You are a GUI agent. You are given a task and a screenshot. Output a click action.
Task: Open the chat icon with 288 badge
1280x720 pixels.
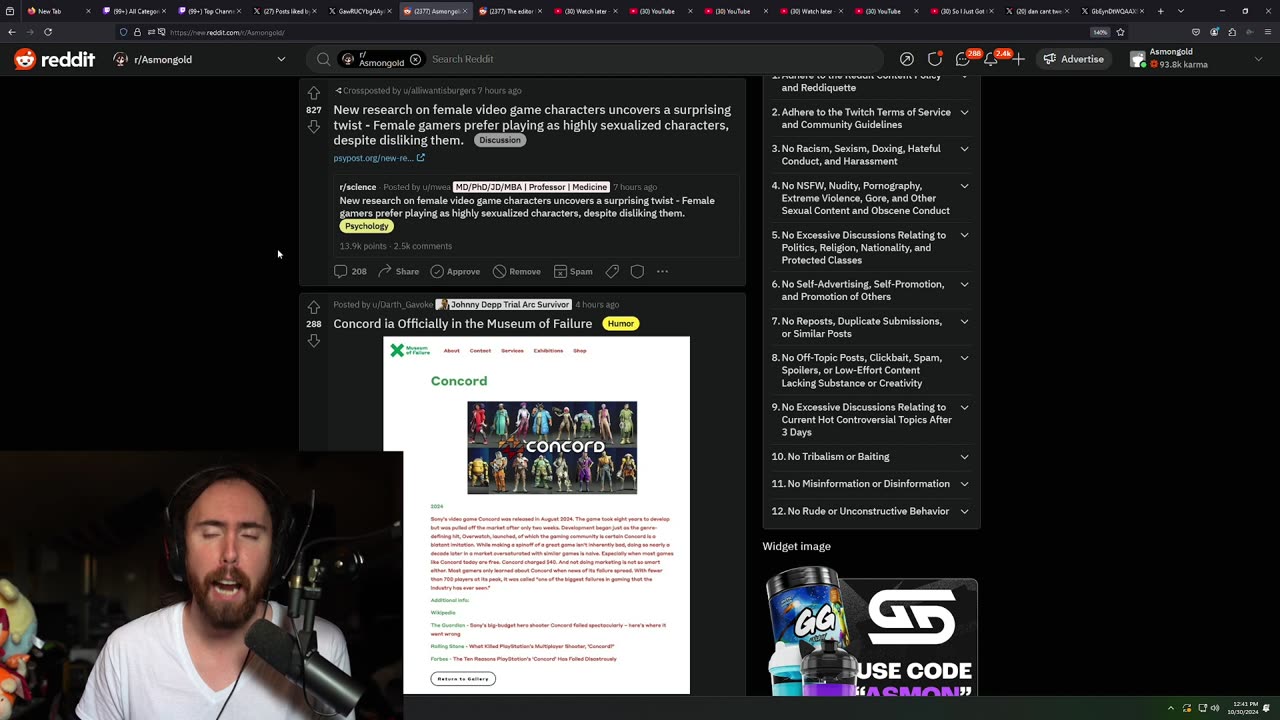pyautogui.click(x=963, y=59)
